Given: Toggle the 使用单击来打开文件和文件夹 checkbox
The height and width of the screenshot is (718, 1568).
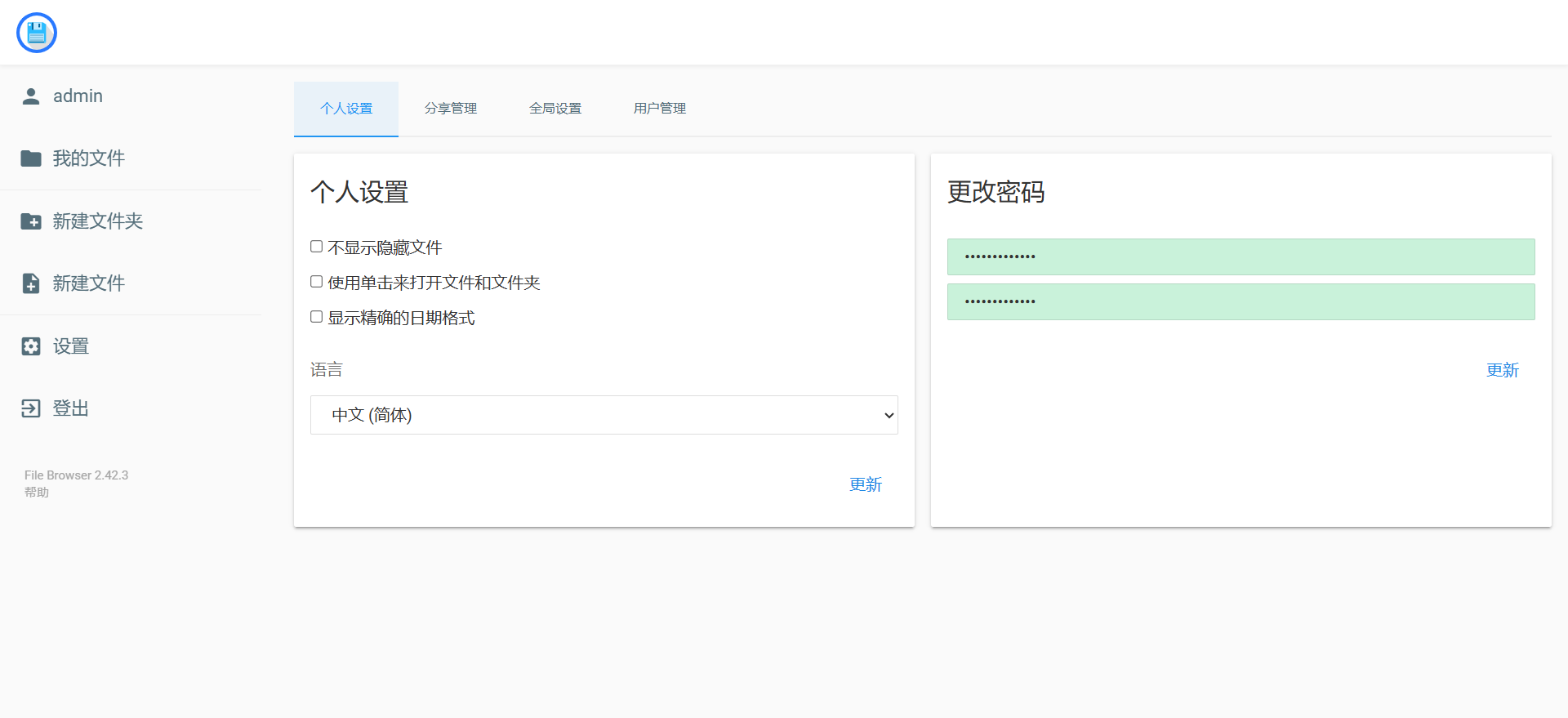Looking at the screenshot, I should tap(317, 282).
